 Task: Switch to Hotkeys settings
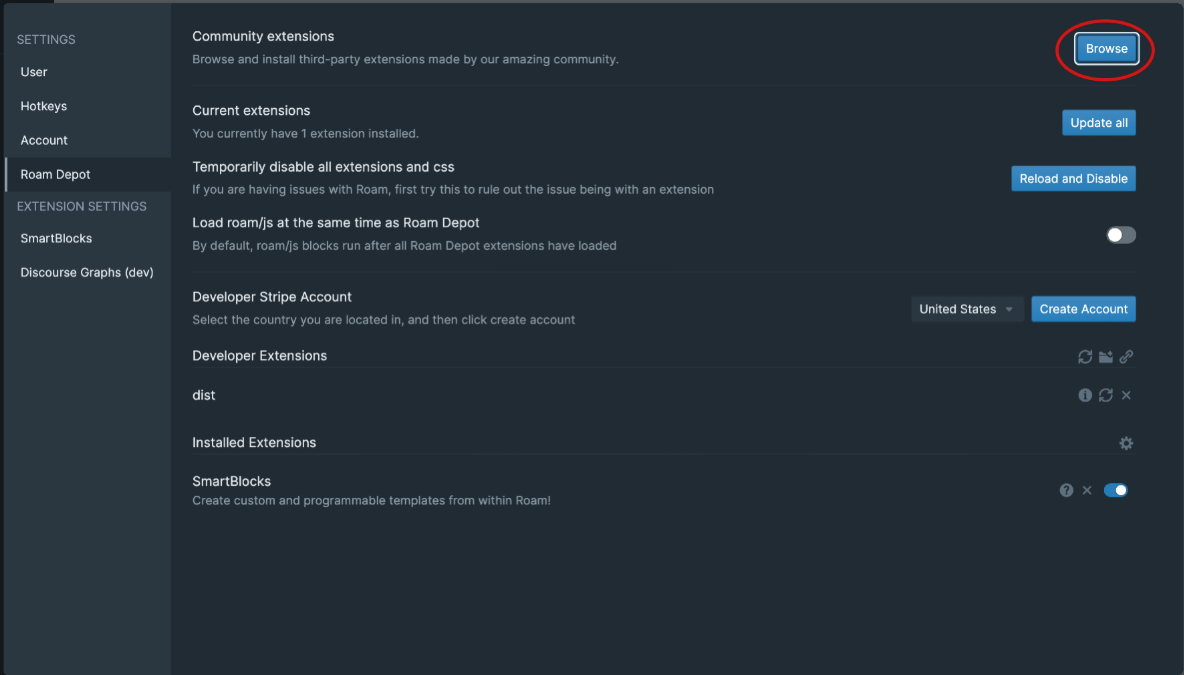tap(44, 106)
